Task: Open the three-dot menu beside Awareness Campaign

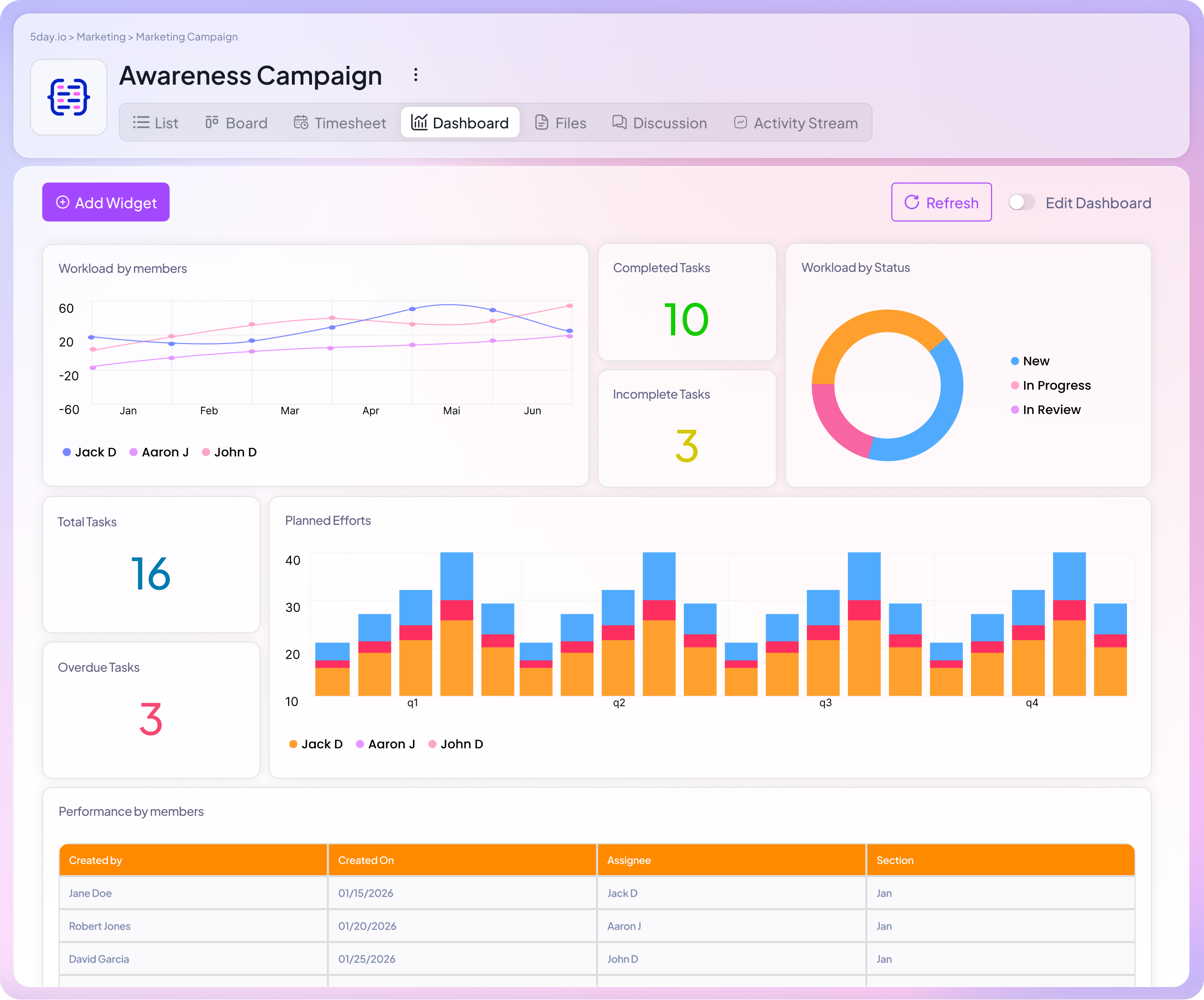Action: 416,75
